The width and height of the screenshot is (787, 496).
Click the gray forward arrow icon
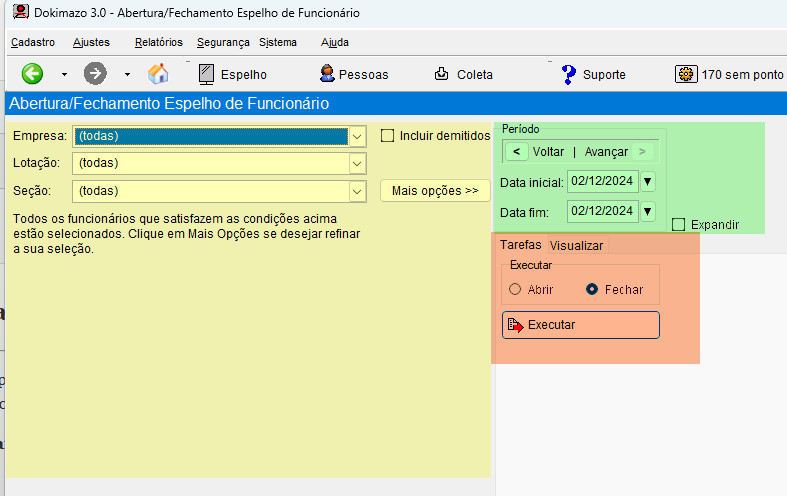[95, 74]
